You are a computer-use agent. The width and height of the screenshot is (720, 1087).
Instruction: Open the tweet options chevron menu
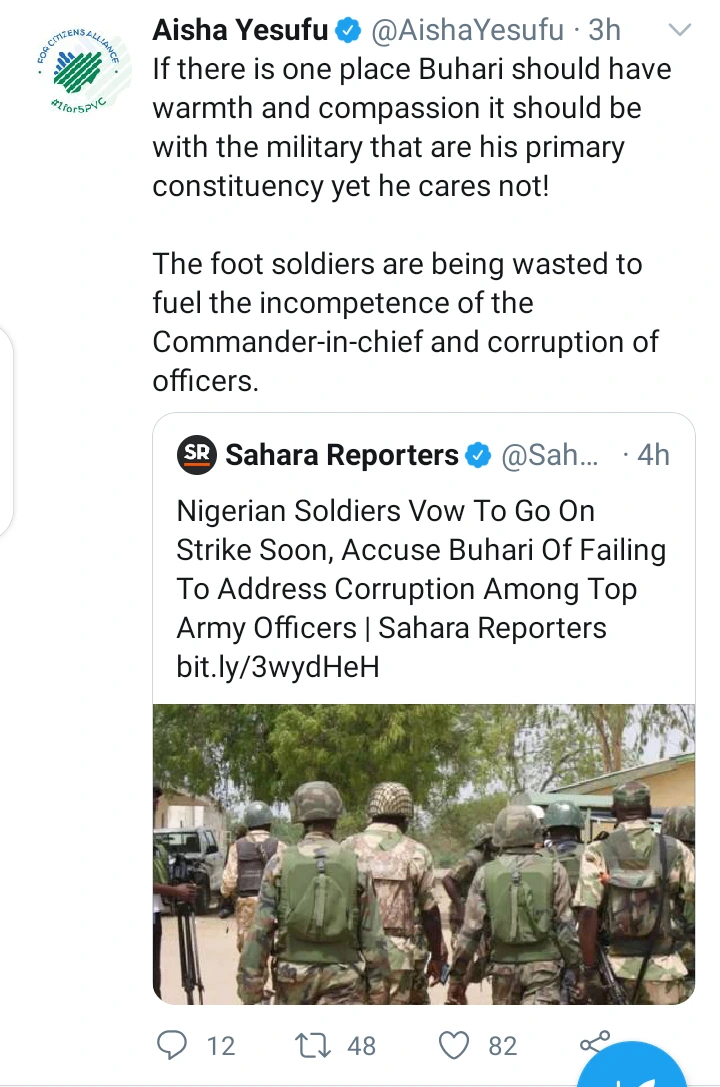pyautogui.click(x=681, y=30)
